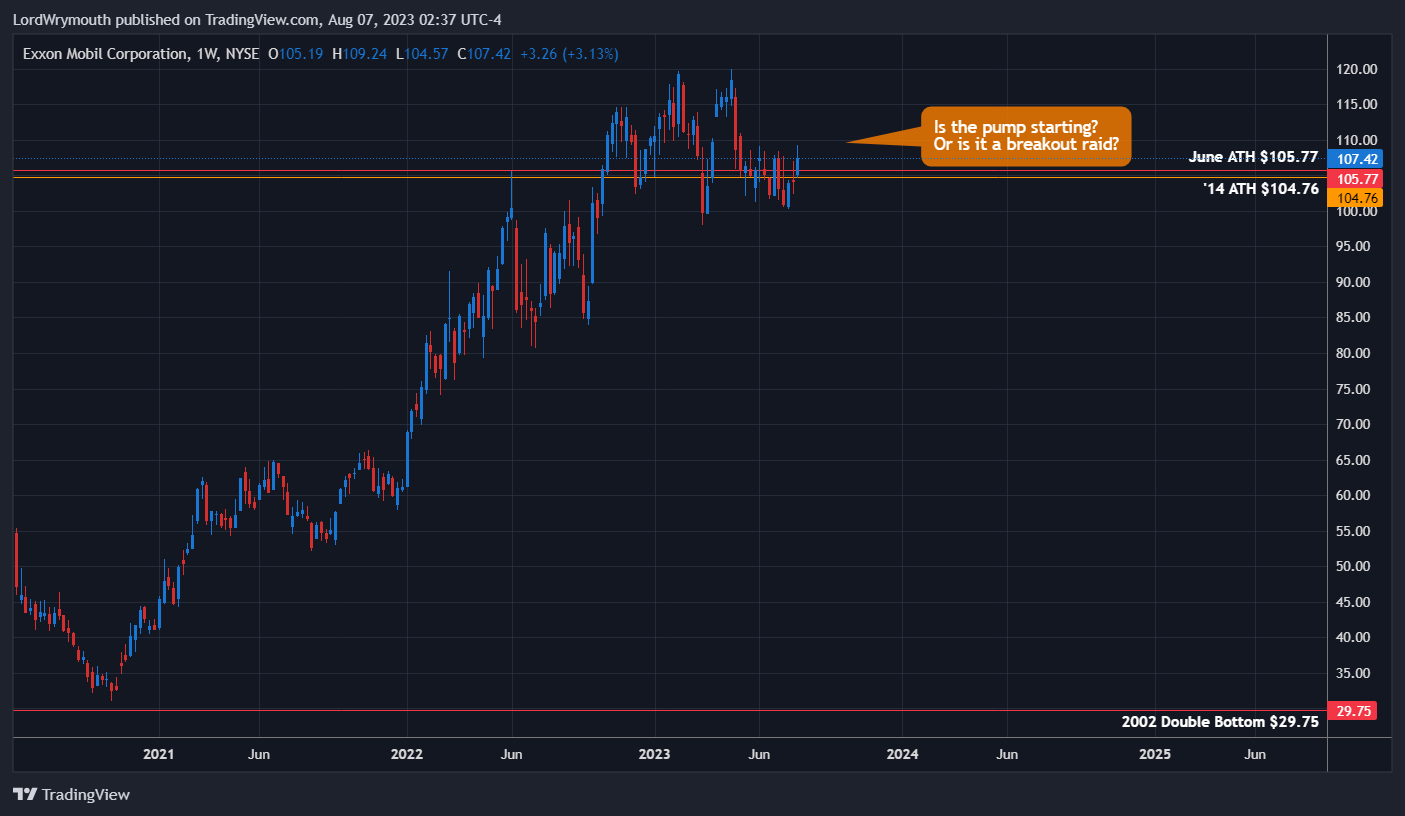Click the 2023 label on time axis
Viewport: 1405px width, 816px height.
point(655,754)
